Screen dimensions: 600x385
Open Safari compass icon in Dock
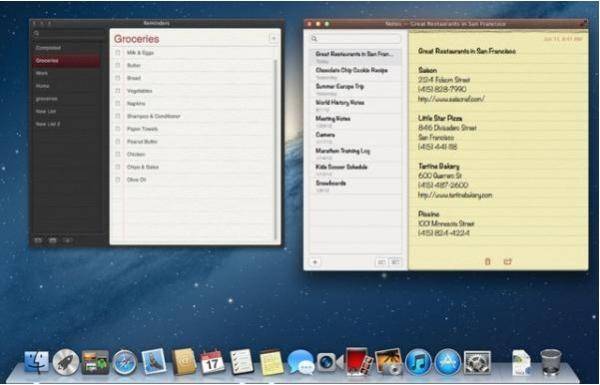pyautogui.click(x=124, y=362)
